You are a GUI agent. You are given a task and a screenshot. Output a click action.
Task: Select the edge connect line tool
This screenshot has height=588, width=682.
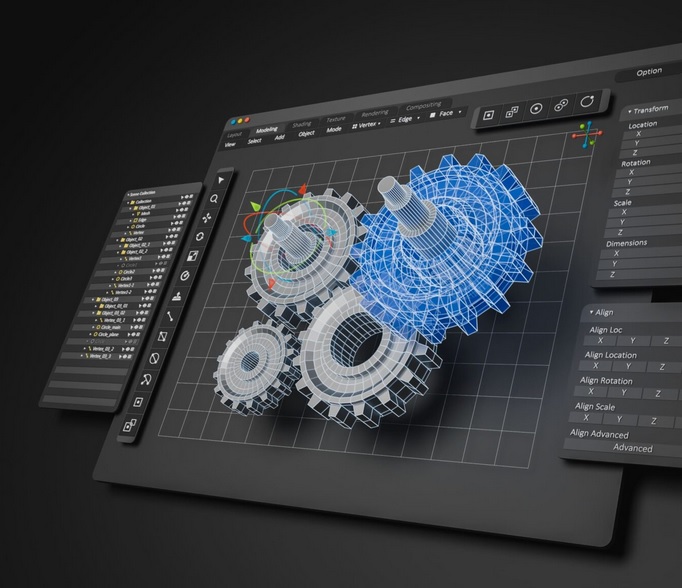pos(170,316)
